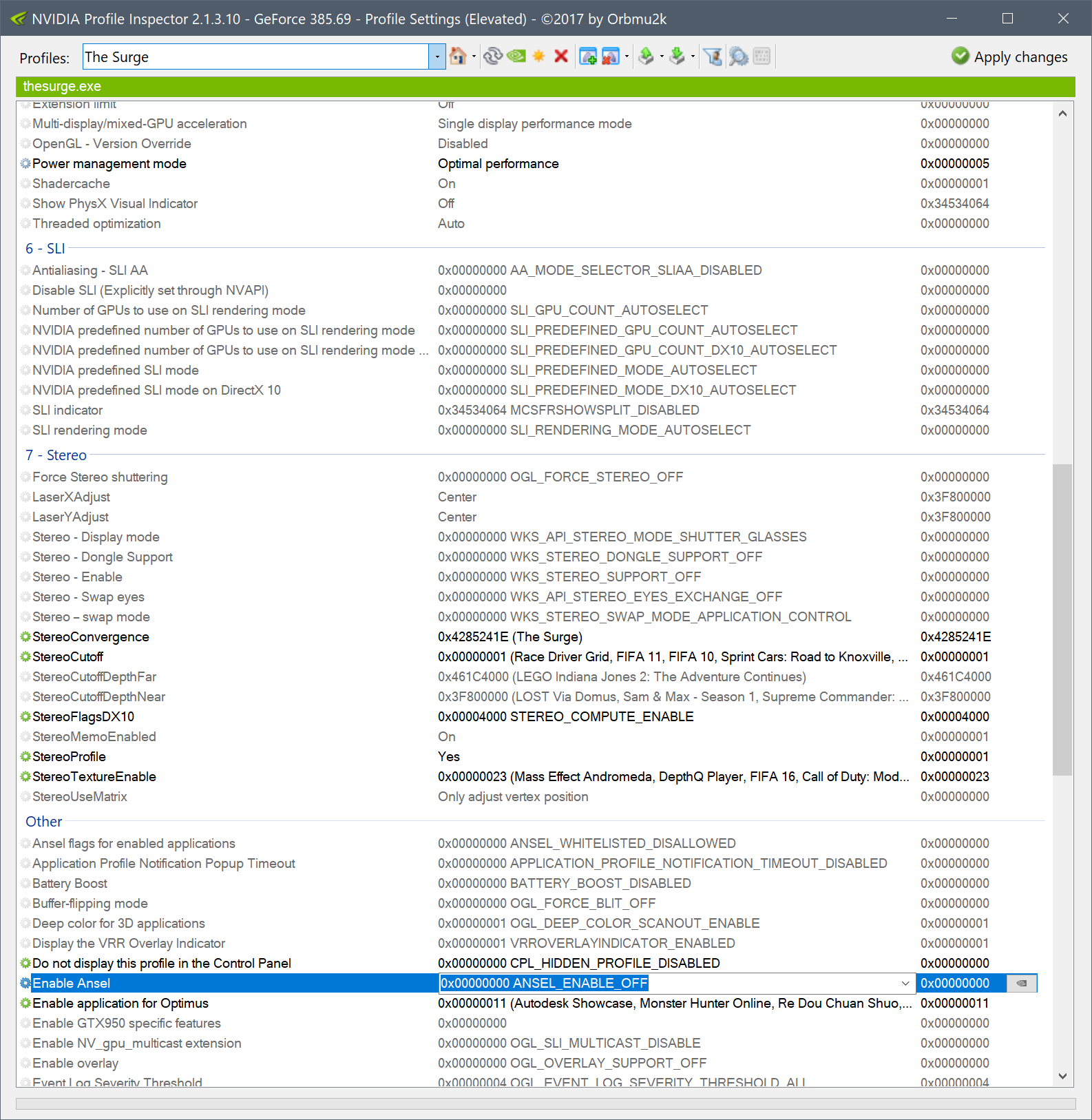Click the vertical scrollbar down arrow
This screenshot has height=1120, width=1092.
pos(1063,1076)
